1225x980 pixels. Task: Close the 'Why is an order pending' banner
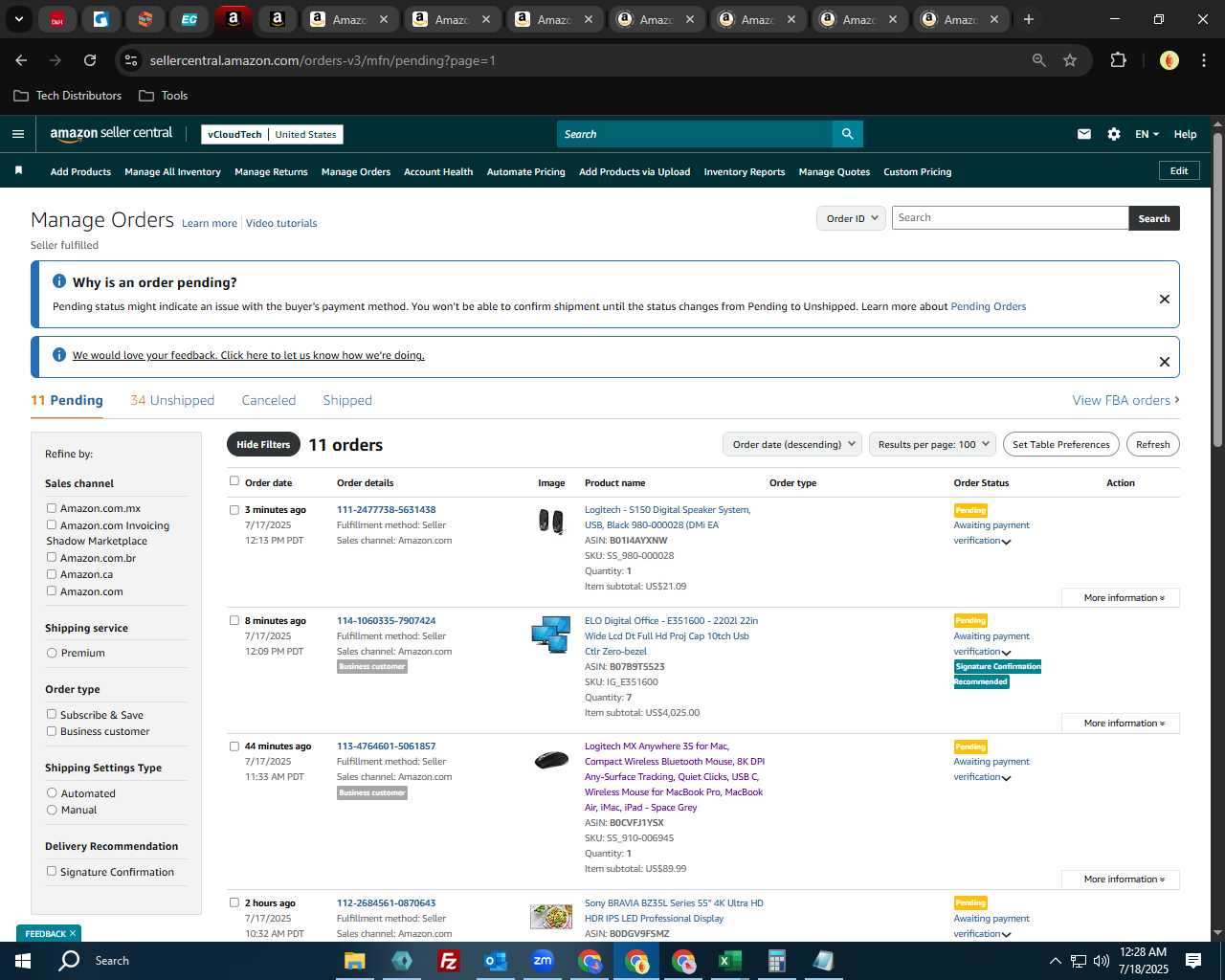pyautogui.click(x=1164, y=299)
